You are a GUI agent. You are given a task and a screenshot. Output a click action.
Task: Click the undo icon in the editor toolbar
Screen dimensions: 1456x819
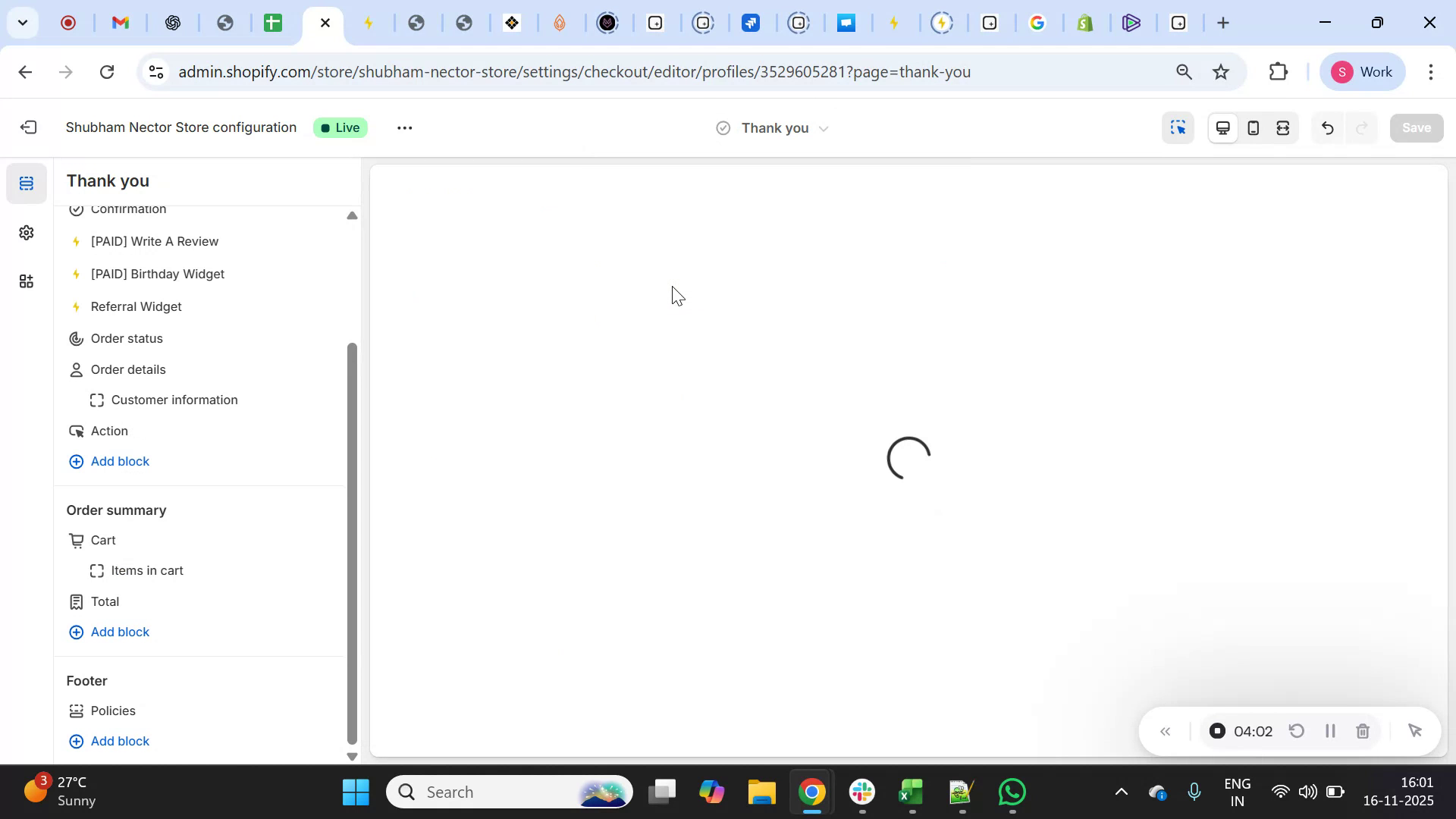[x=1327, y=127]
